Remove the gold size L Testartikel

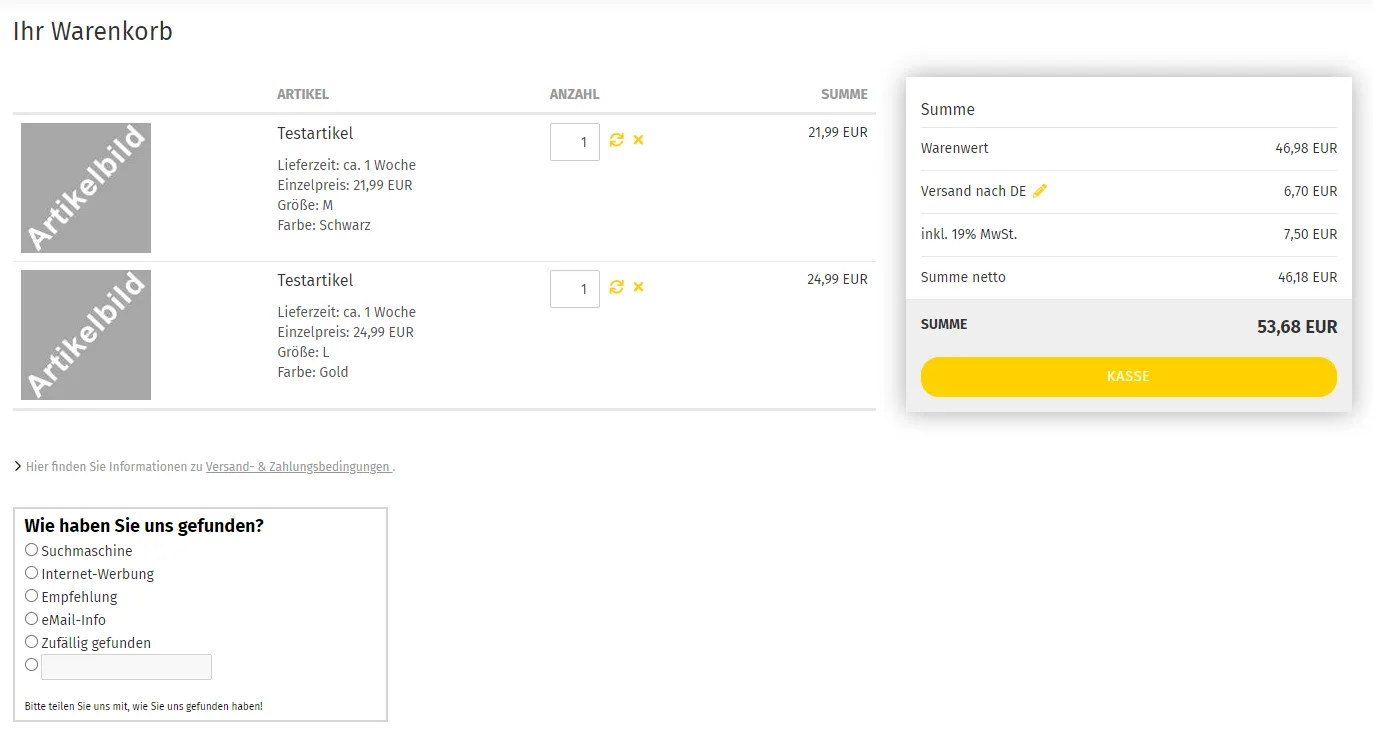pos(638,287)
